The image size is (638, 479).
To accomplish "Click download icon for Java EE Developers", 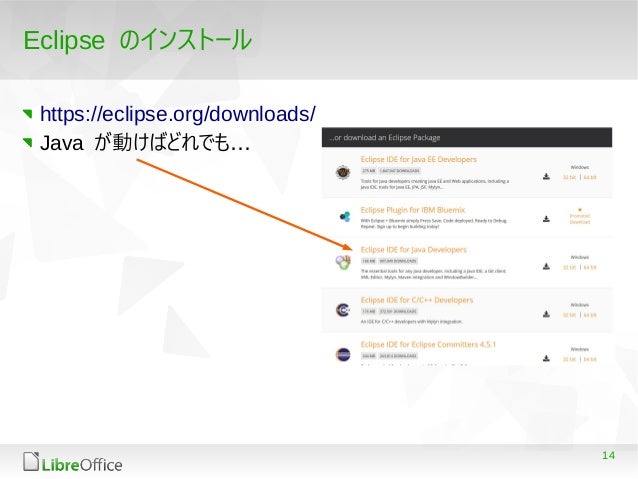I will click(x=546, y=176).
